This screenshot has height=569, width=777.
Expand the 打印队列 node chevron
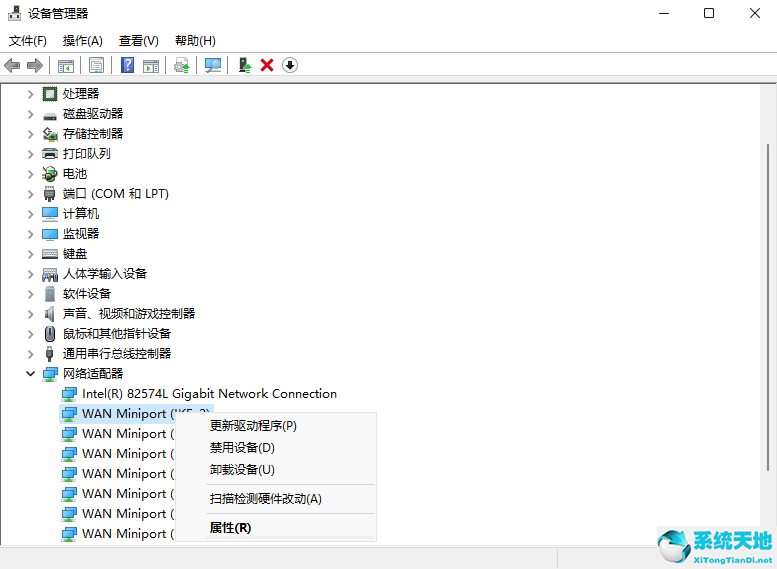31,154
